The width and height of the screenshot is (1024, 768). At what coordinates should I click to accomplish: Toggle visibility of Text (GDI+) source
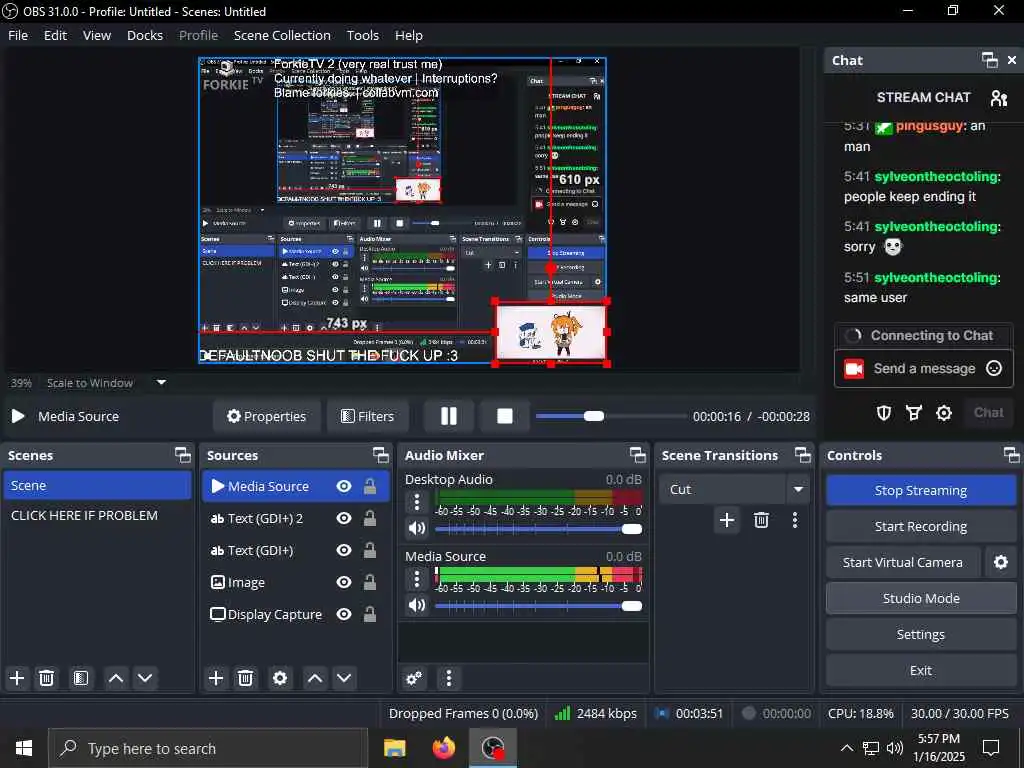344,550
